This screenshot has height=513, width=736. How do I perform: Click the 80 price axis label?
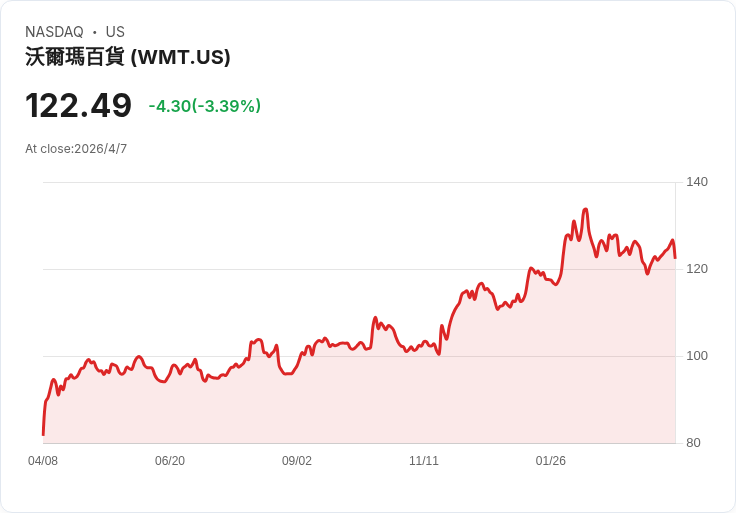point(693,443)
